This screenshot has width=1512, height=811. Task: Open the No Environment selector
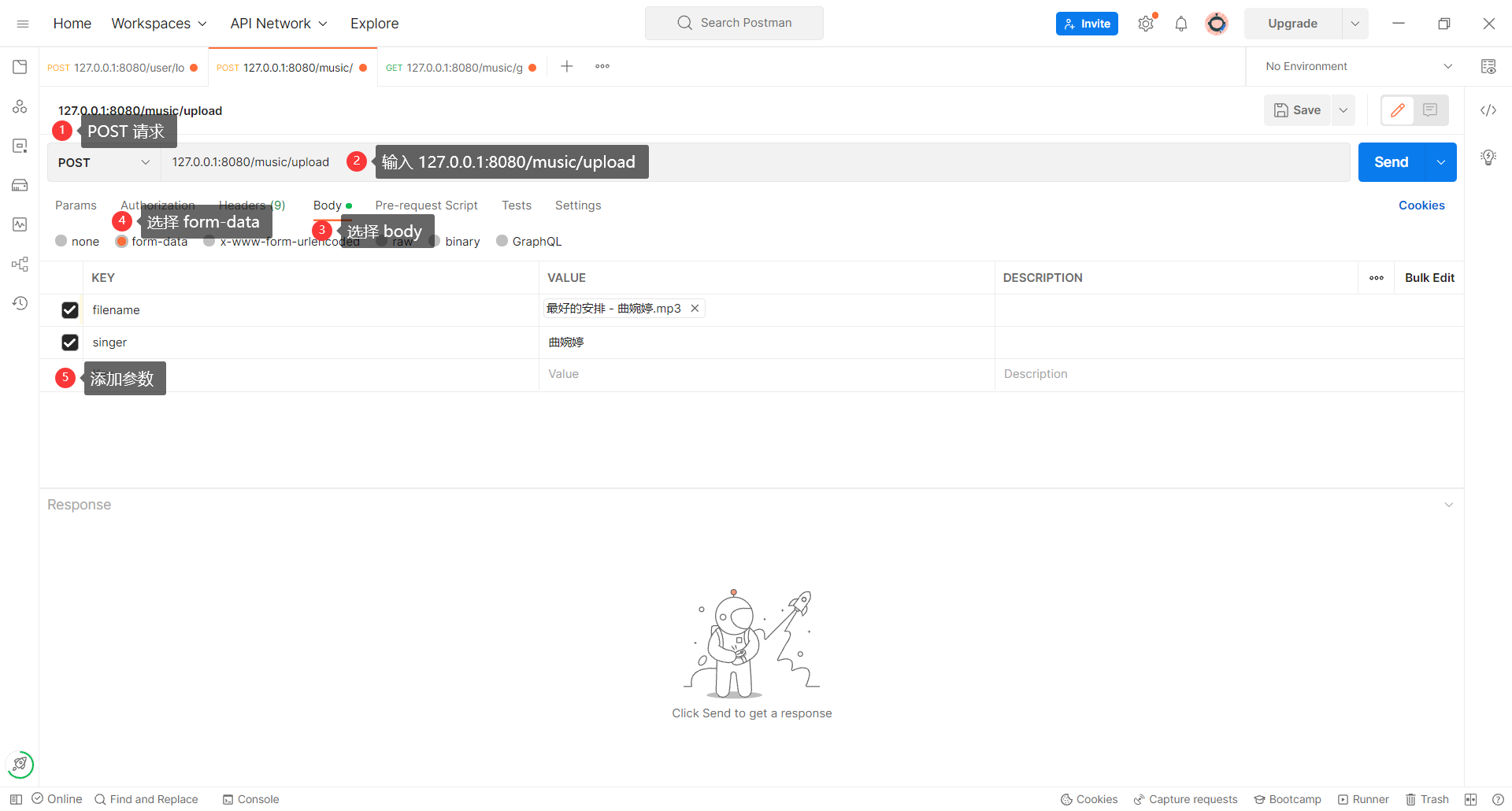point(1358,66)
